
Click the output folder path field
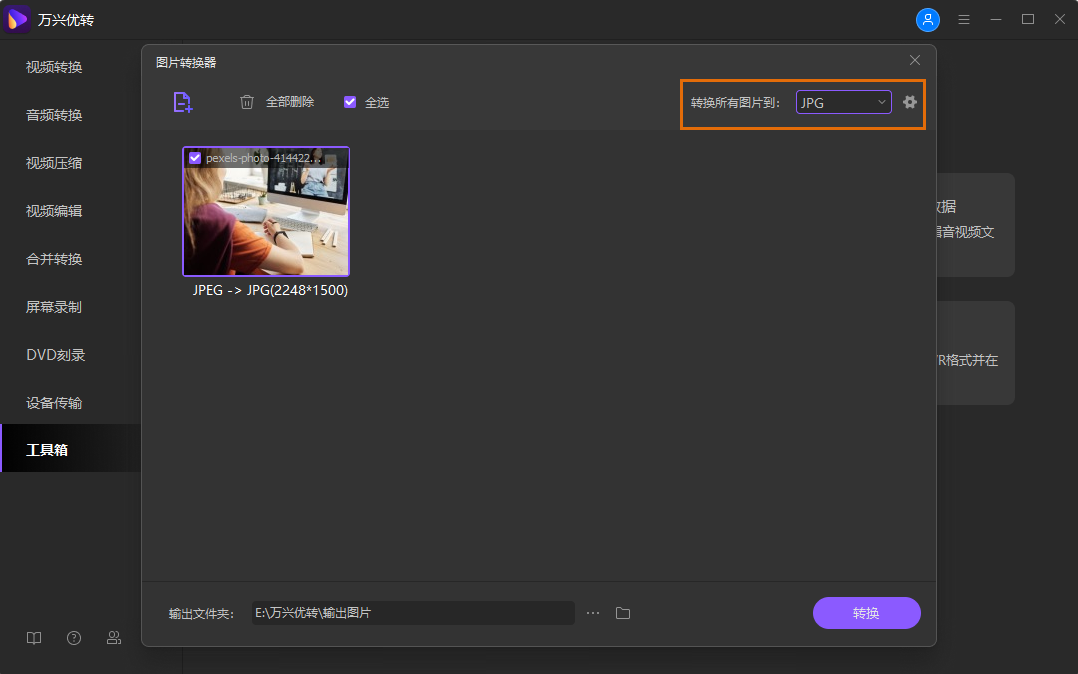point(413,612)
